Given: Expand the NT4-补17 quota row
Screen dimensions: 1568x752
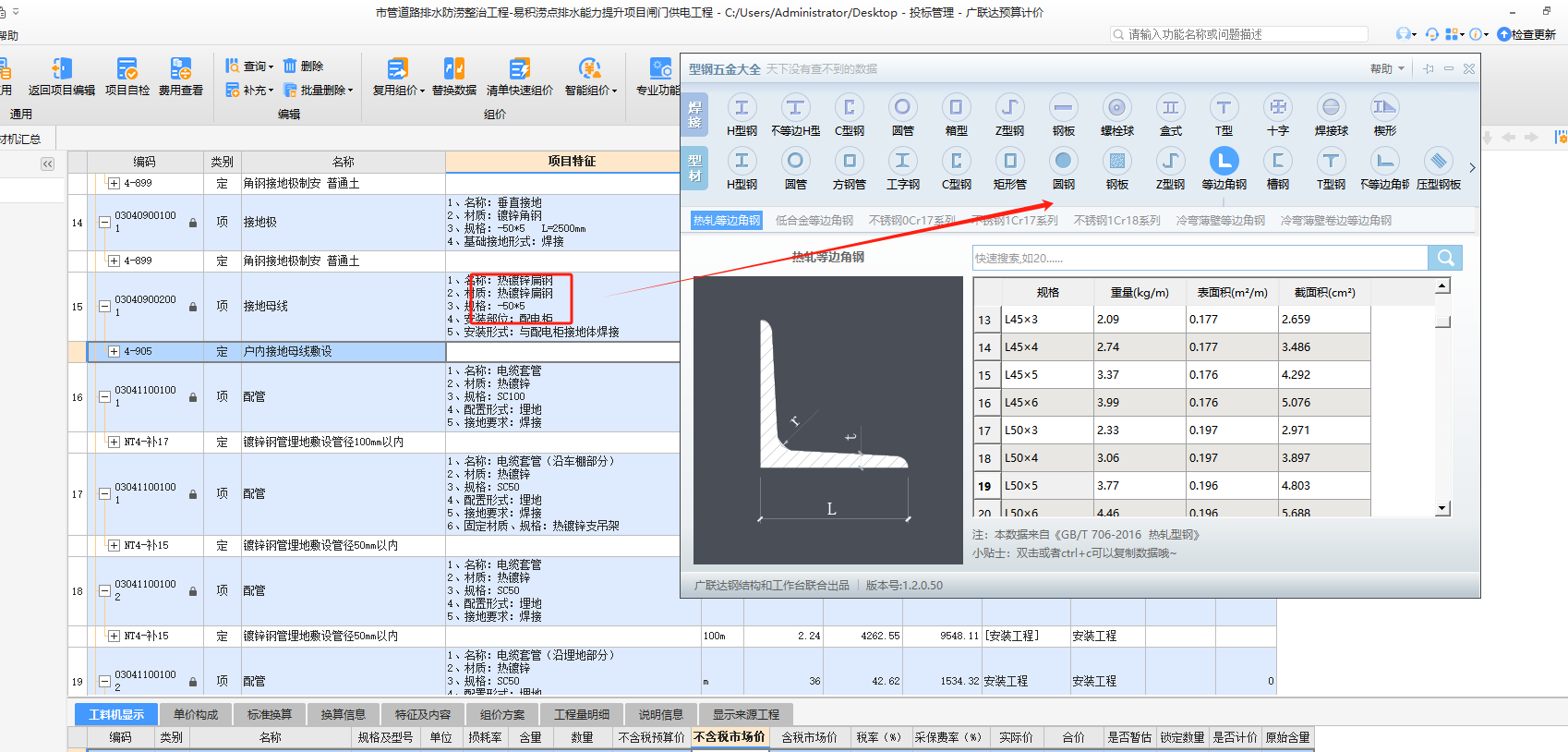Looking at the screenshot, I should point(114,442).
